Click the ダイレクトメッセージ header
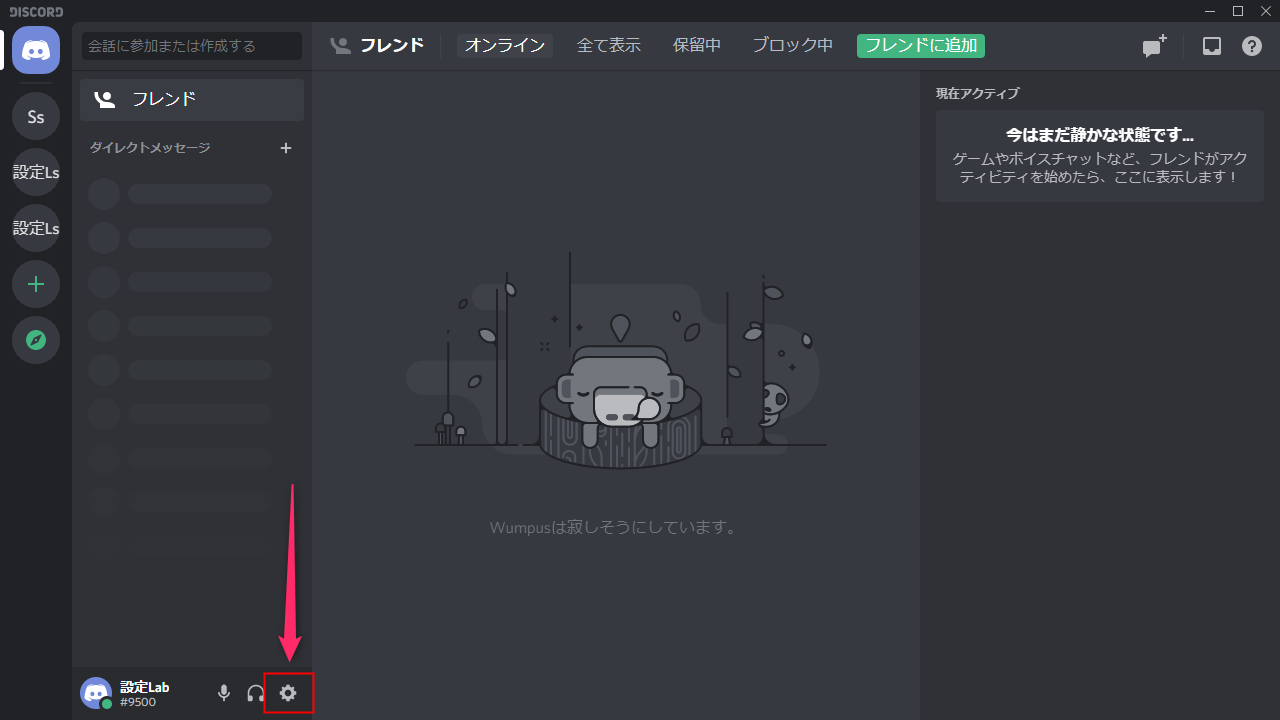1280x720 pixels. pos(150,148)
